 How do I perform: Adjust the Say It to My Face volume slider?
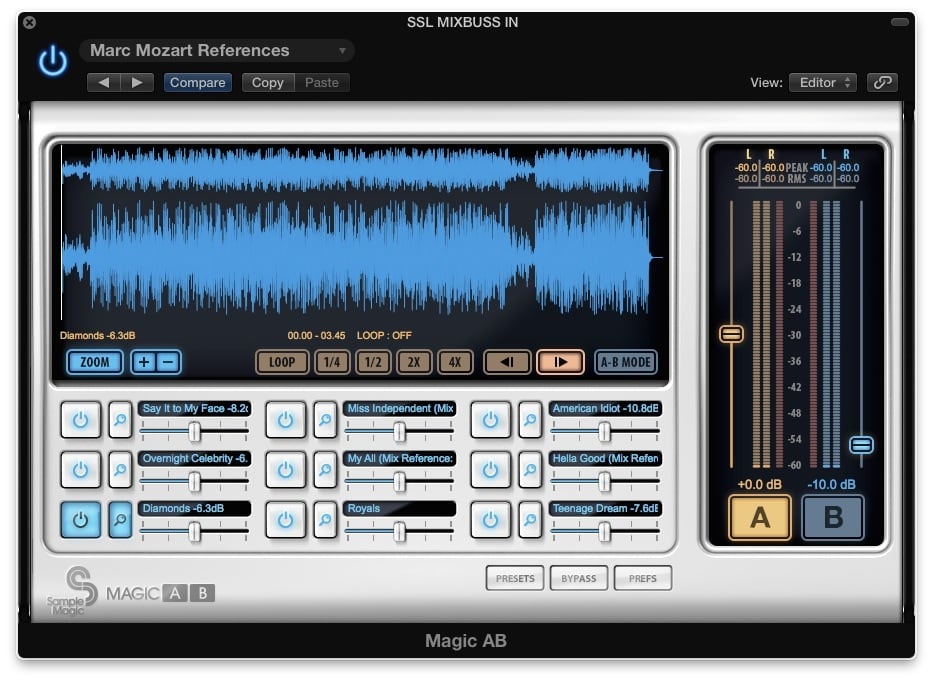[x=194, y=432]
